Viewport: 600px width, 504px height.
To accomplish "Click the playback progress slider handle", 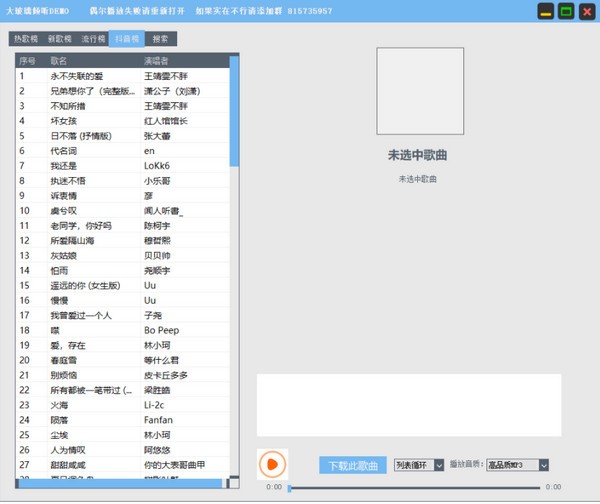I will [289, 487].
